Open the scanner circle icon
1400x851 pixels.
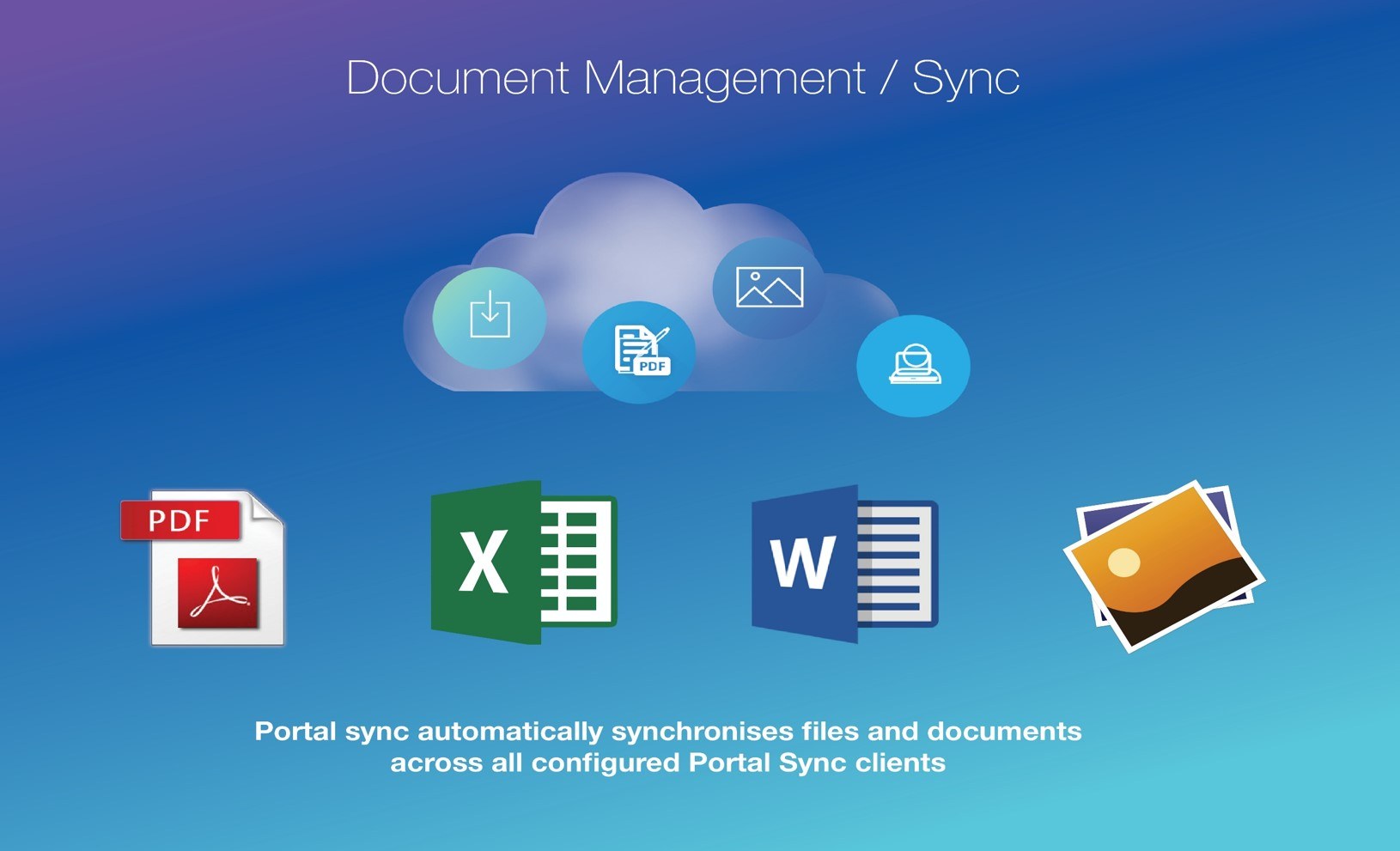coord(913,366)
